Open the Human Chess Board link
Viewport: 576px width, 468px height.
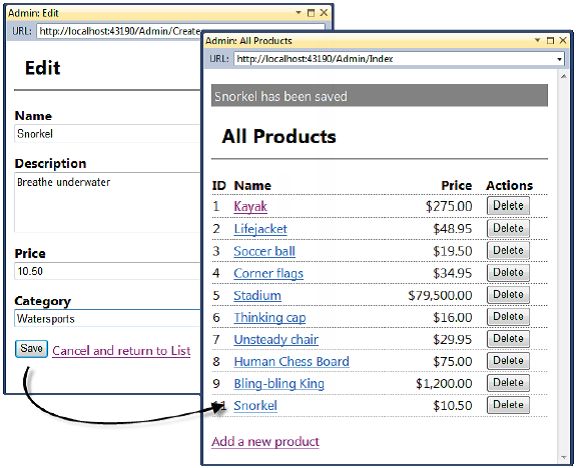click(291, 361)
